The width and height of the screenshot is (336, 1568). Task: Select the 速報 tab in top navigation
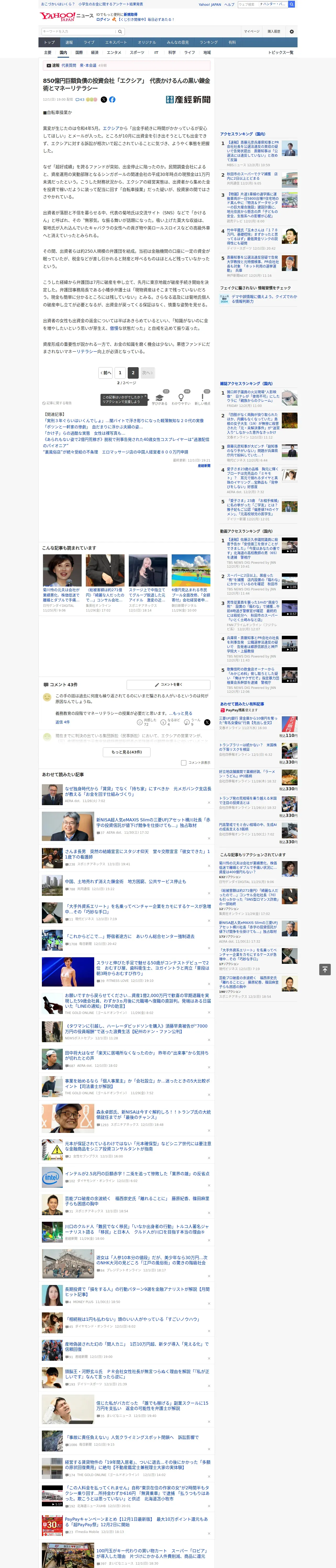coord(69,43)
